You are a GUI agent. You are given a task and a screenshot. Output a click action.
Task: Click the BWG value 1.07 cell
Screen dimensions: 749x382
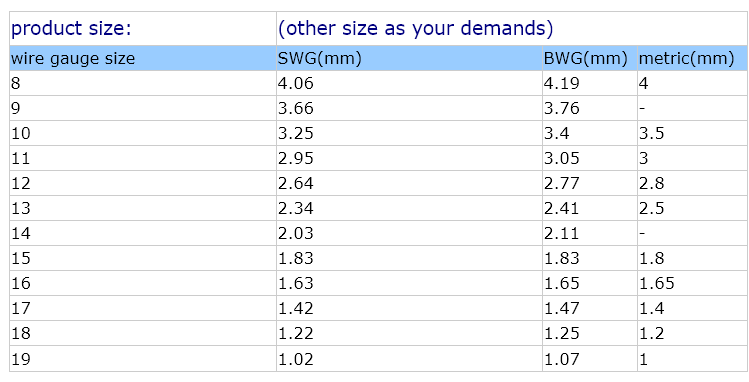(590, 359)
